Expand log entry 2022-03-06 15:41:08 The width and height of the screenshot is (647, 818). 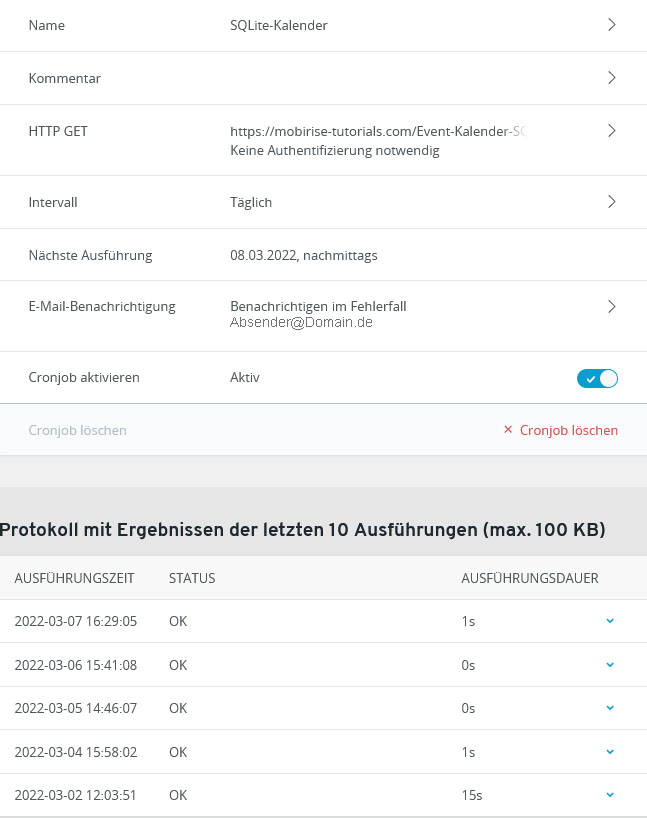pyautogui.click(x=610, y=664)
